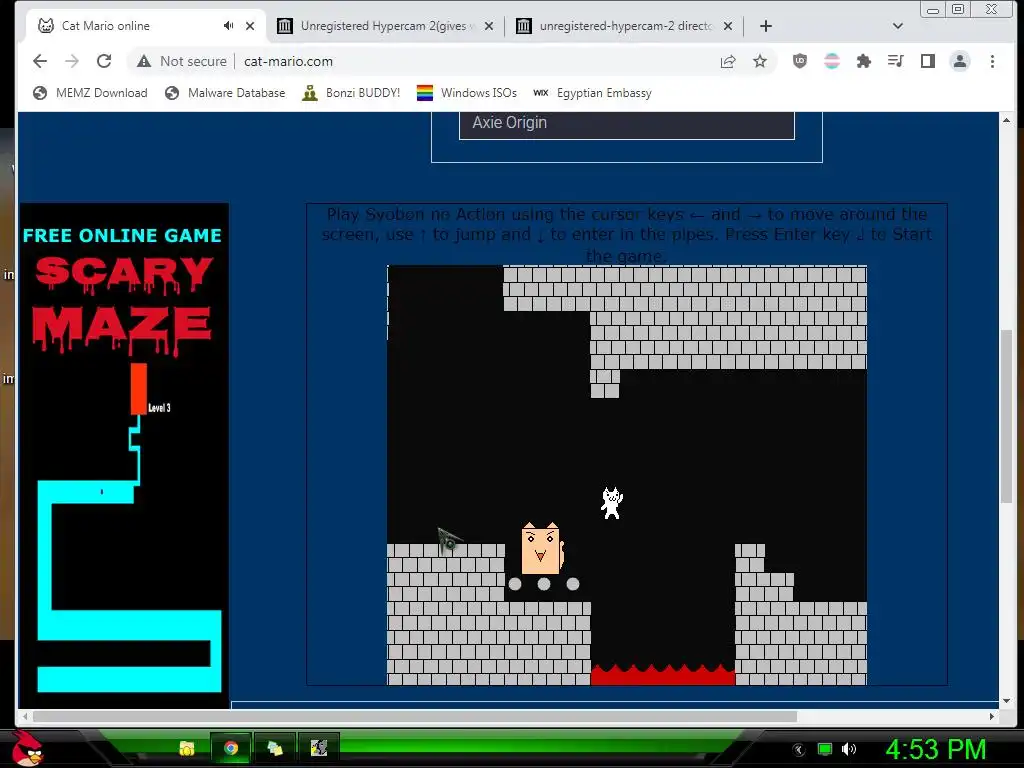The width and height of the screenshot is (1024, 768).
Task: Open the Windows ISOs bookmark
Action: click(x=467, y=93)
